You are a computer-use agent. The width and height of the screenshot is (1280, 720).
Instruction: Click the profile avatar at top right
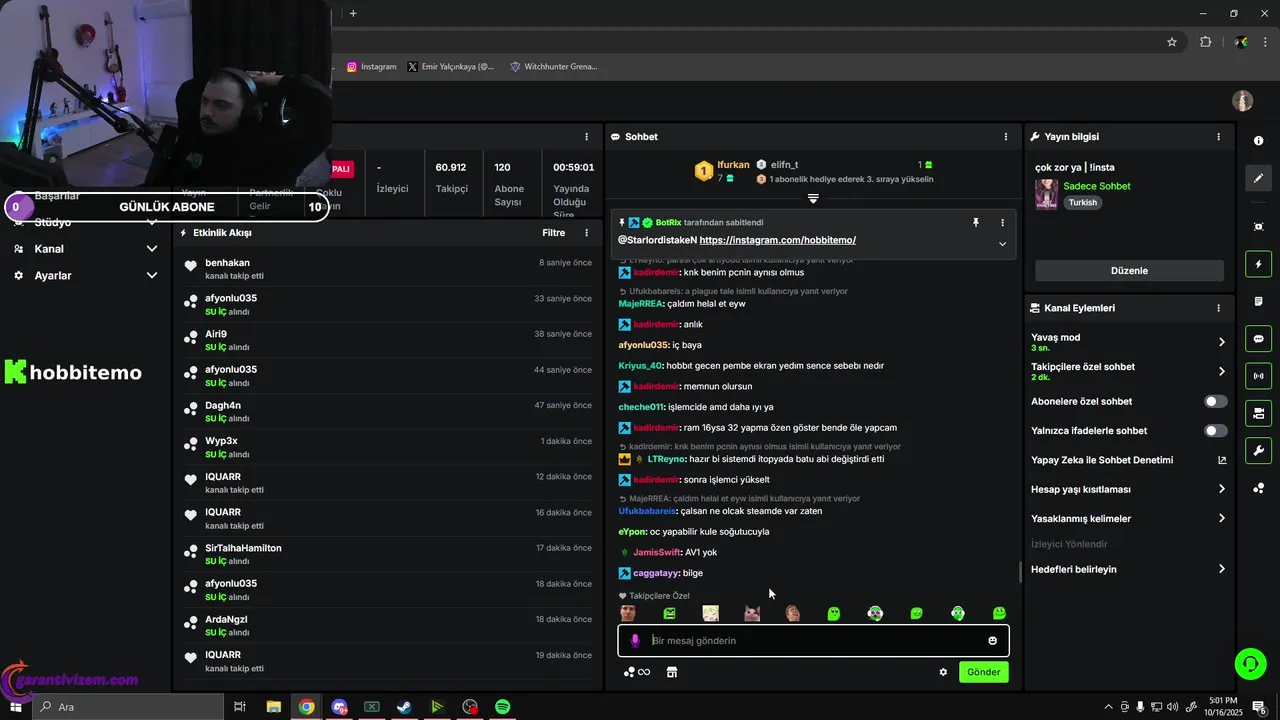tap(1243, 101)
